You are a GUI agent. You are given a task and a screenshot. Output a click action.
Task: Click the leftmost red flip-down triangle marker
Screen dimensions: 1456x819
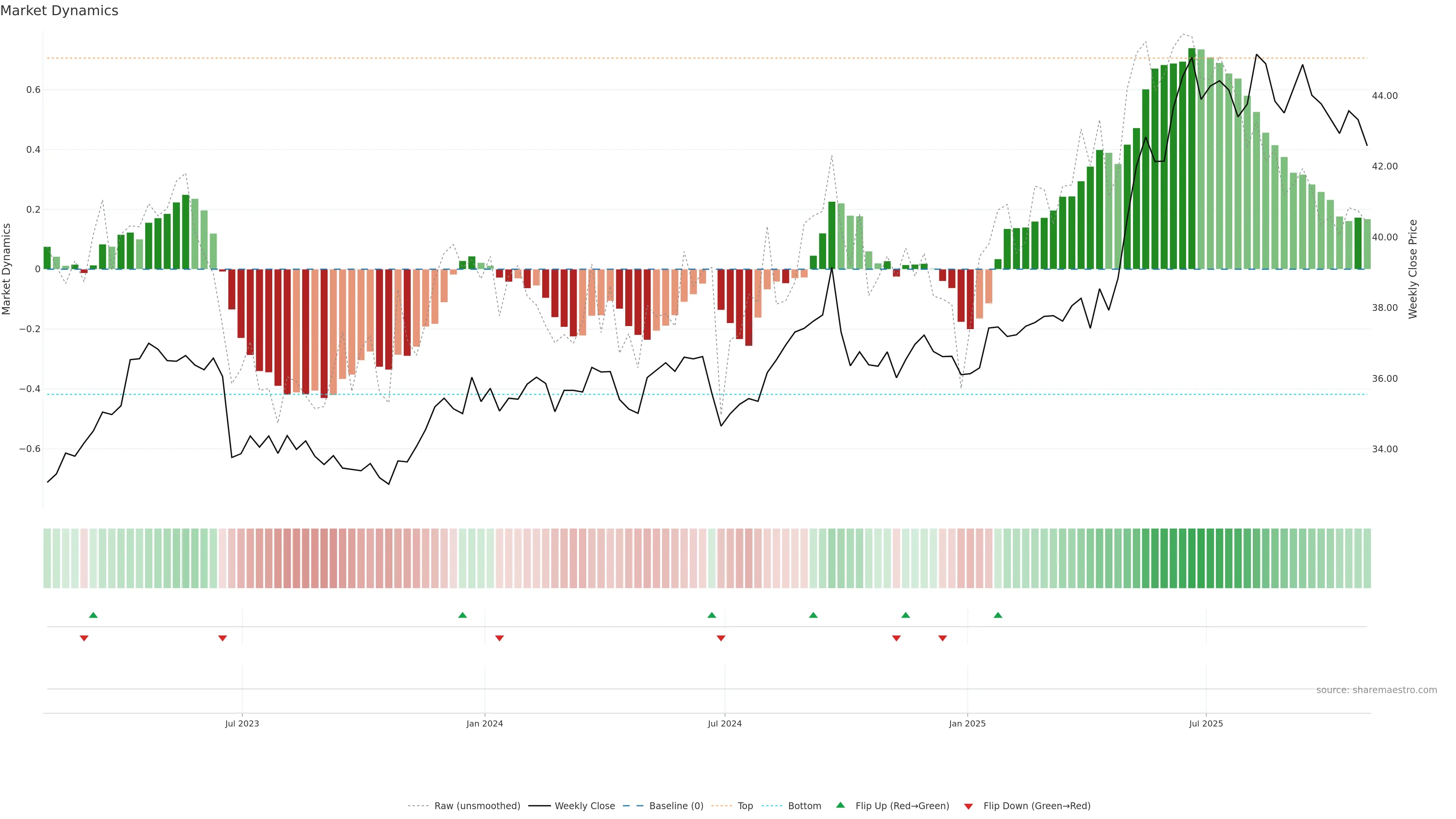[84, 638]
